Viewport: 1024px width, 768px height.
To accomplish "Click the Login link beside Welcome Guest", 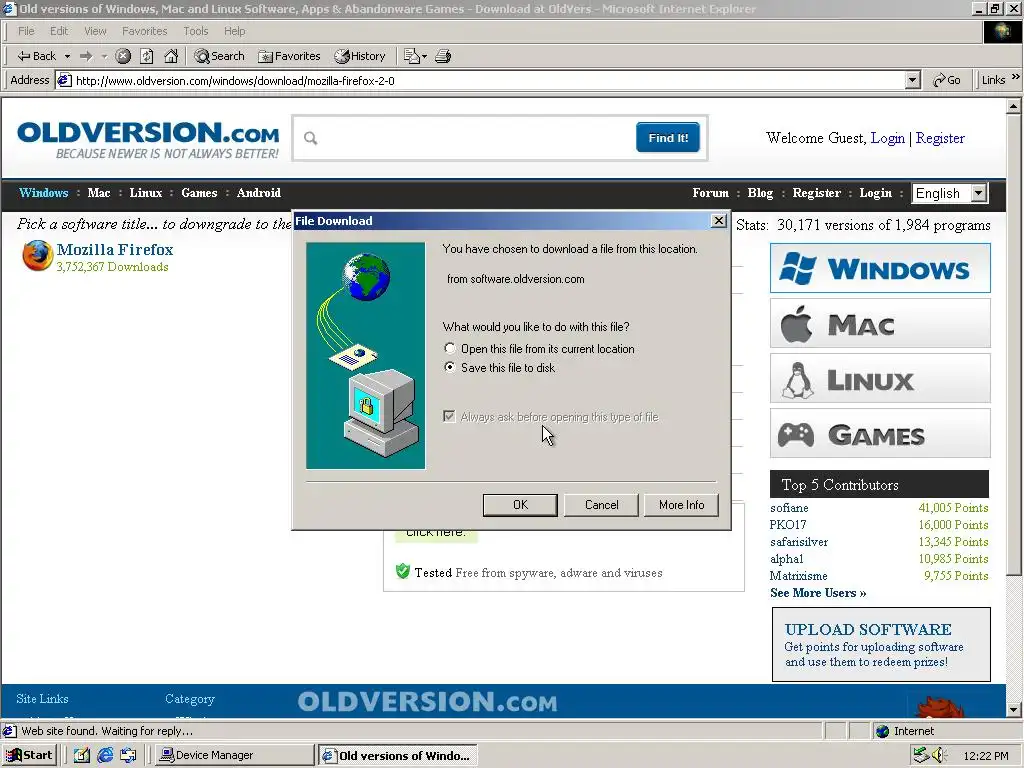I will pyautogui.click(x=888, y=138).
